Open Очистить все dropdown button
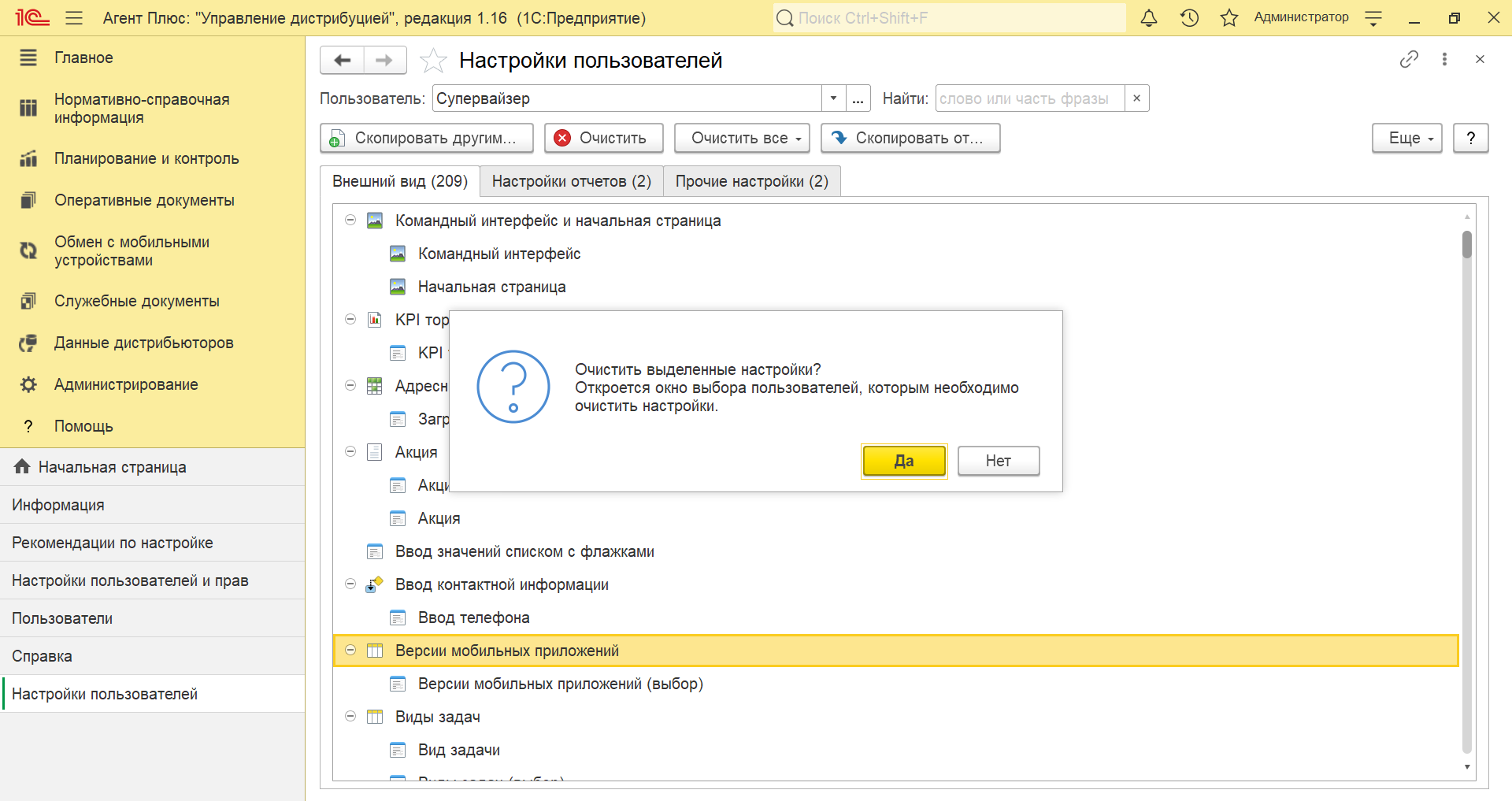This screenshot has width=1512, height=801. click(742, 138)
